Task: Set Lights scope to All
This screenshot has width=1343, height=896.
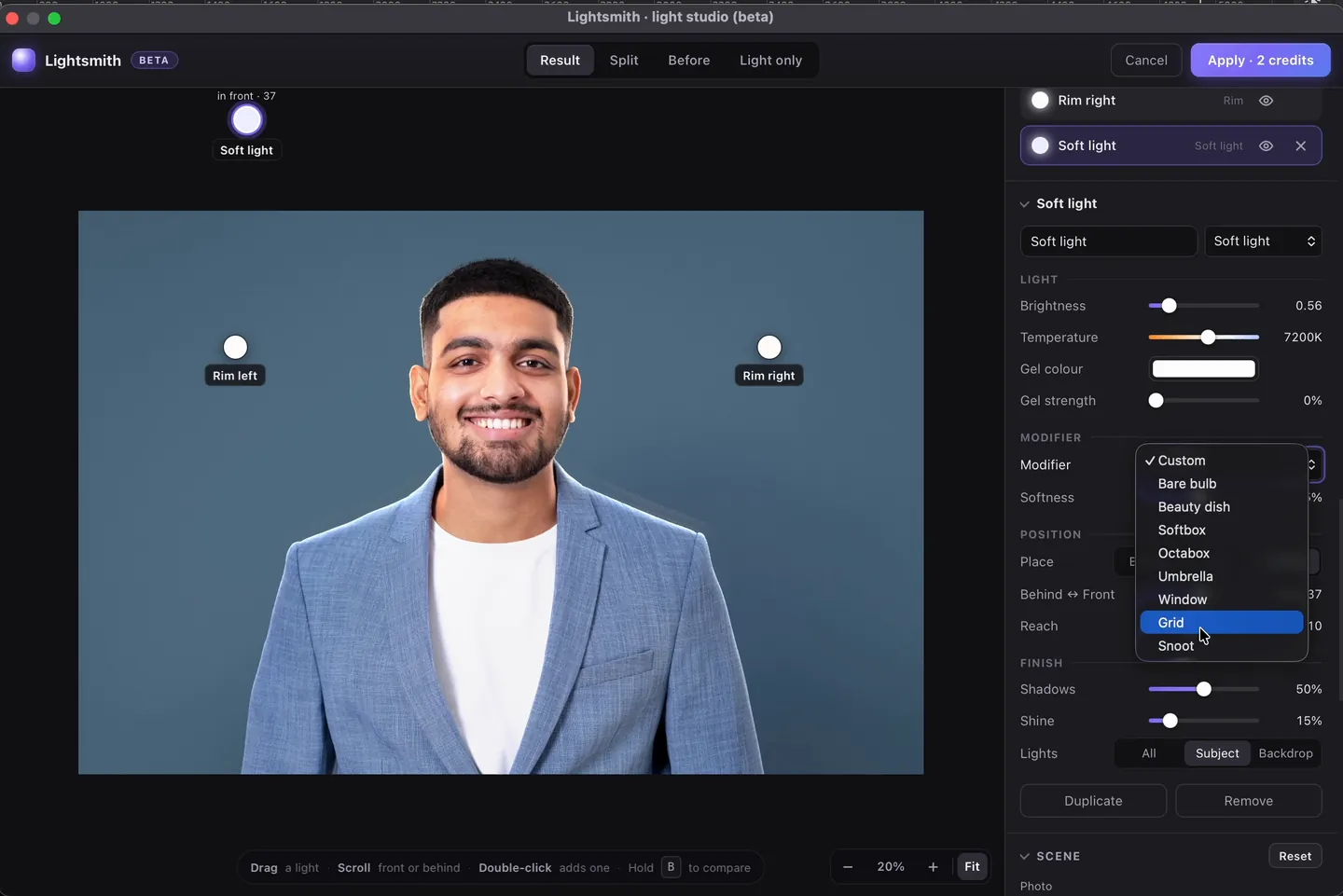Action: [1149, 753]
